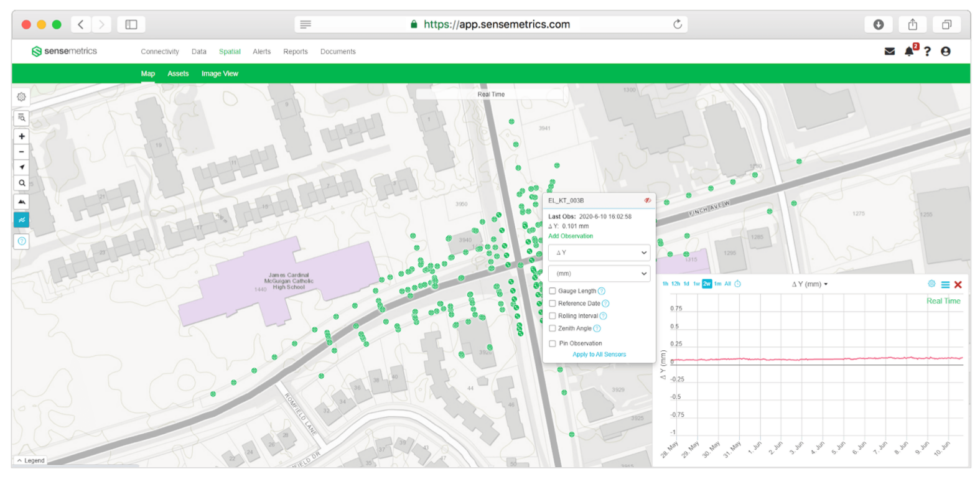
Task: Open the map search magnifier tool
Action: [x=22, y=183]
